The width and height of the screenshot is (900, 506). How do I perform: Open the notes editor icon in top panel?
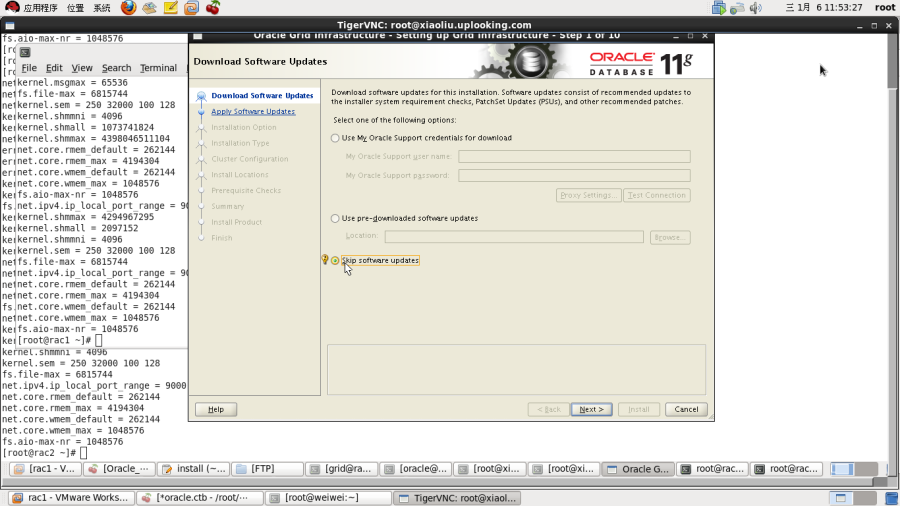[170, 7]
